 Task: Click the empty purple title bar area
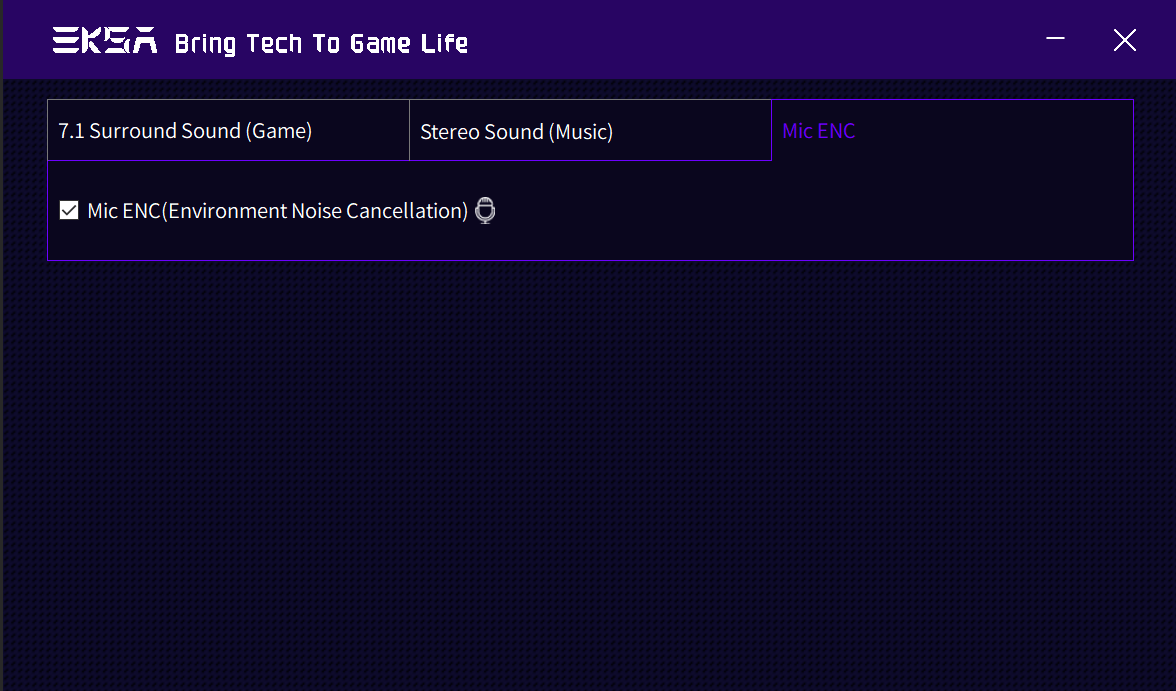pos(750,40)
